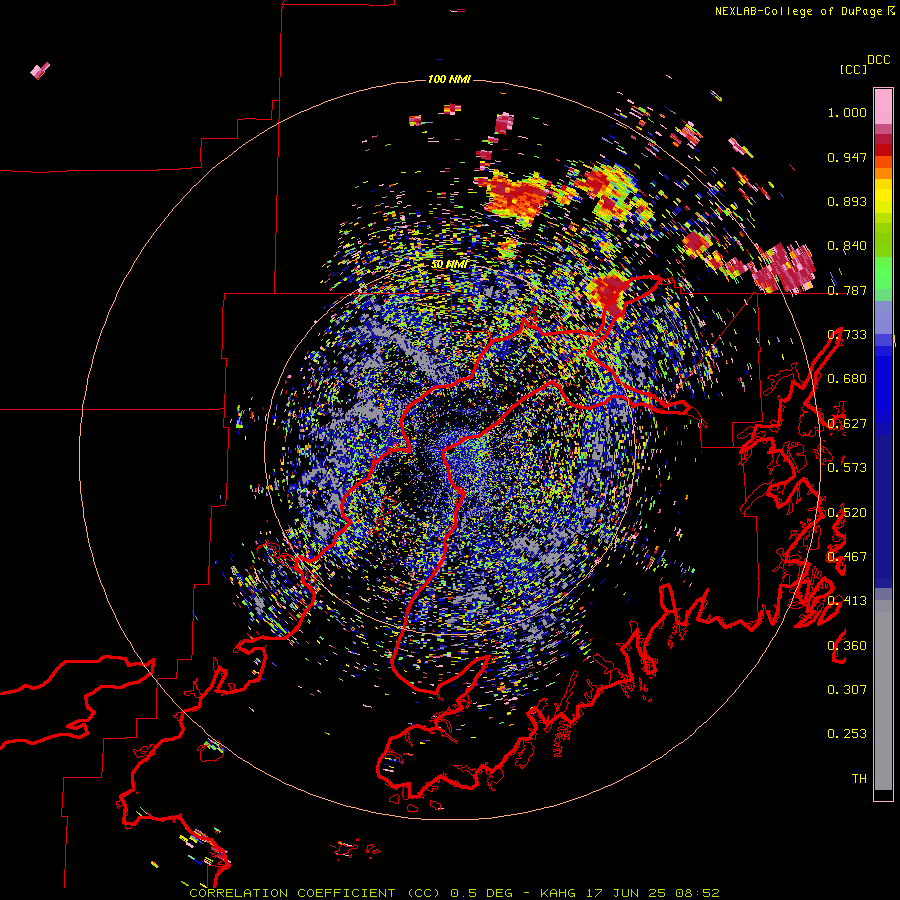This screenshot has height=900, width=900.
Task: Pick the dark navy swatch on the color bar
Action: click(883, 510)
